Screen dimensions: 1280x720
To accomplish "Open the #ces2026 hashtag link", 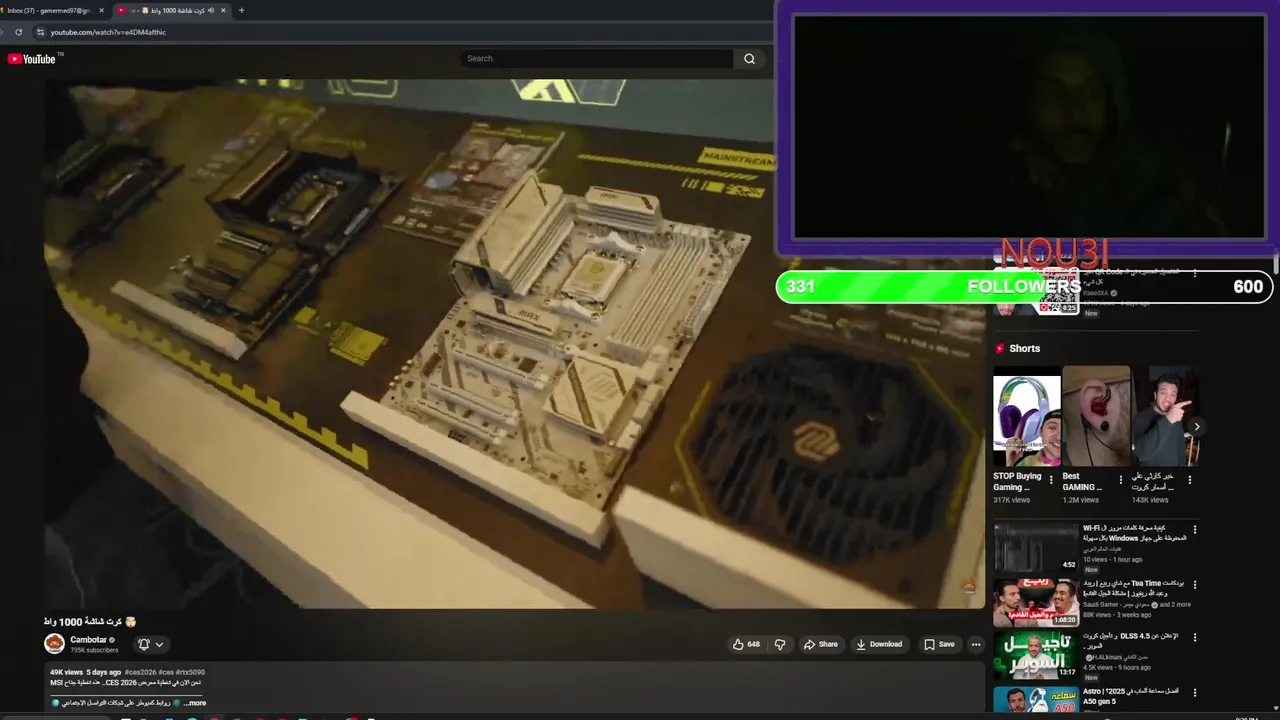I will pyautogui.click(x=140, y=672).
